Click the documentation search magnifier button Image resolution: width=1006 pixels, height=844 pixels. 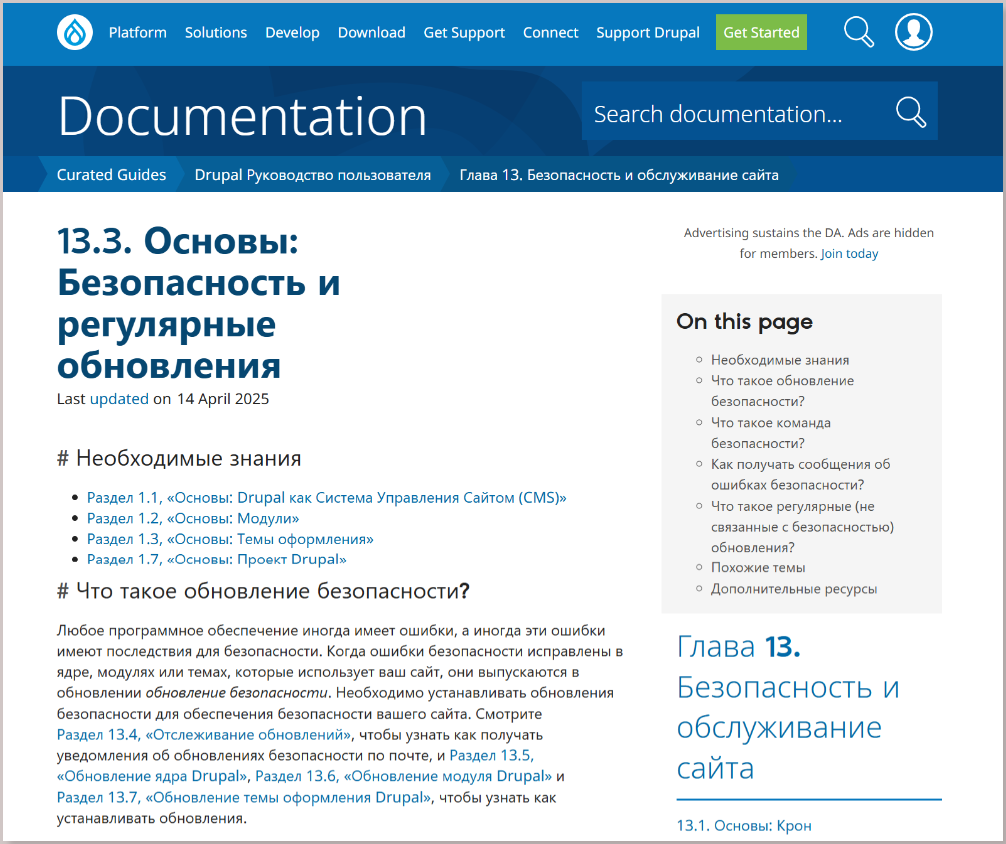point(910,112)
